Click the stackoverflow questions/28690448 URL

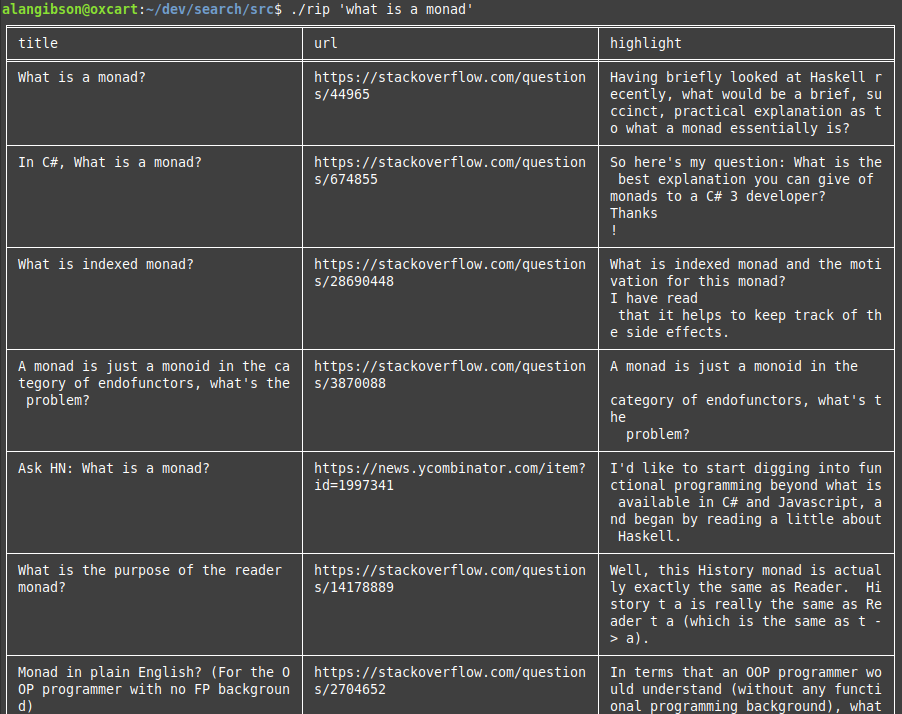click(450, 273)
